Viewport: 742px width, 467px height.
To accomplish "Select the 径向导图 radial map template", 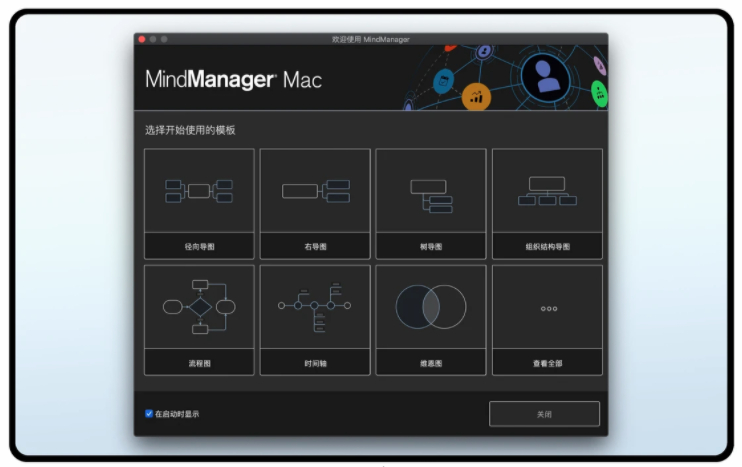I will tap(199, 204).
